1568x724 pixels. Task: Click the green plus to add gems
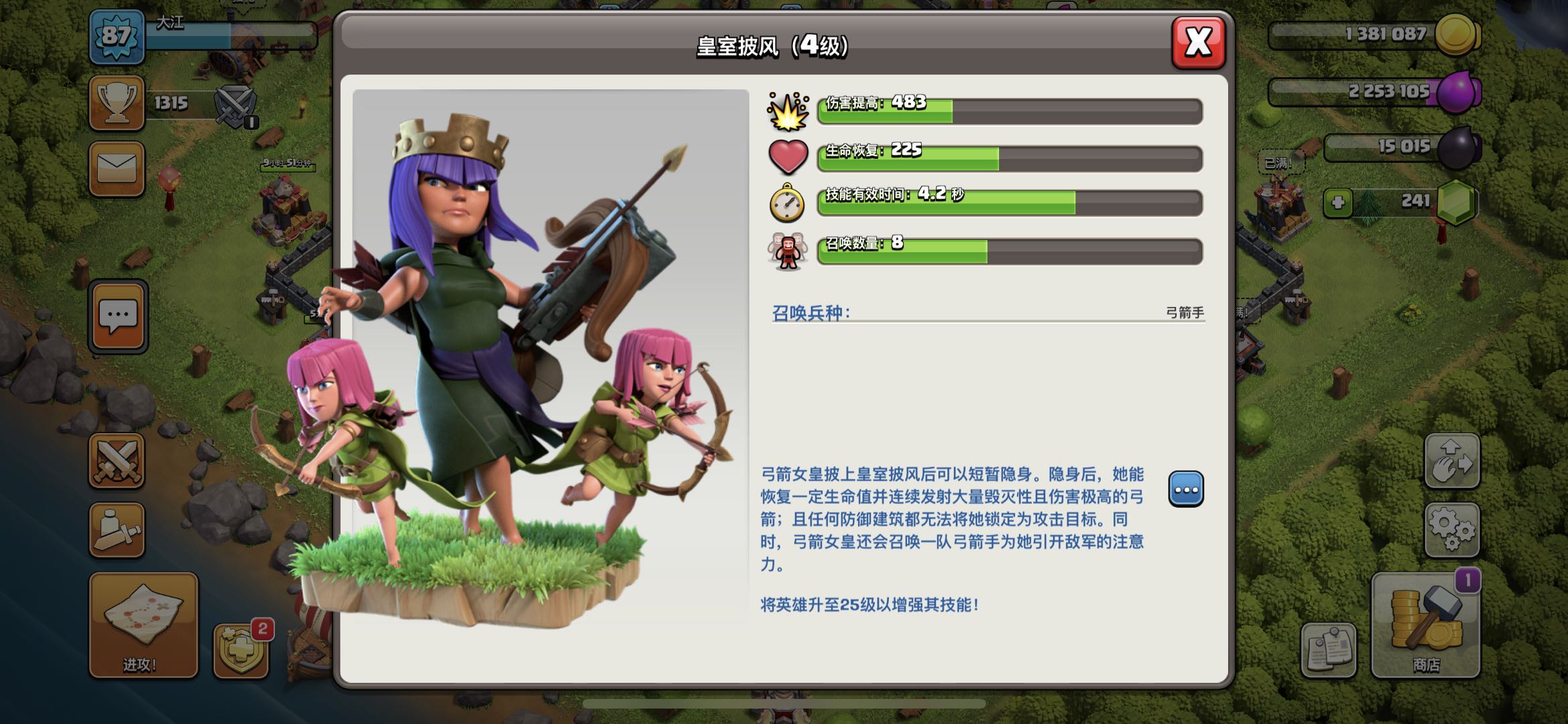1338,202
